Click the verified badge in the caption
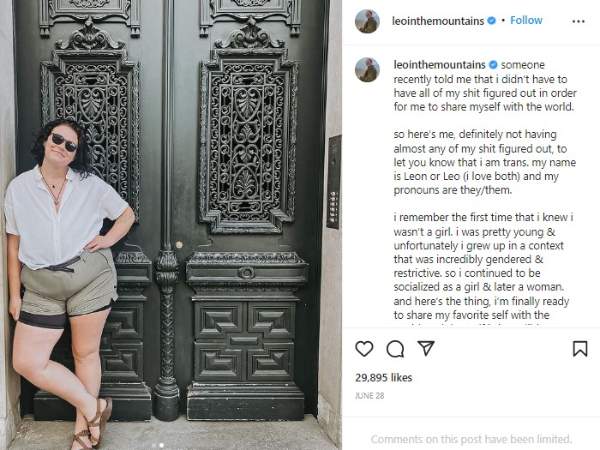Viewport: 600px width, 450px height. pos(493,65)
